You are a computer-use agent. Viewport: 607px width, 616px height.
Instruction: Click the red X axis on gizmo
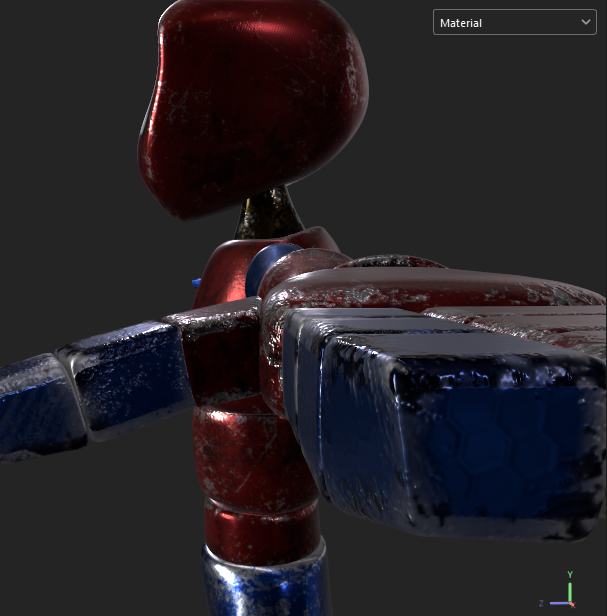[571, 603]
